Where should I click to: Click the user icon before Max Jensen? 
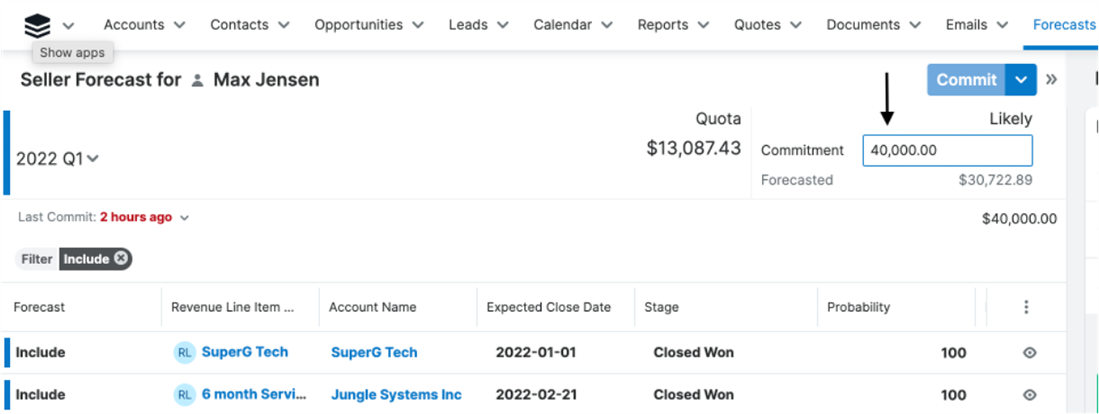click(198, 80)
